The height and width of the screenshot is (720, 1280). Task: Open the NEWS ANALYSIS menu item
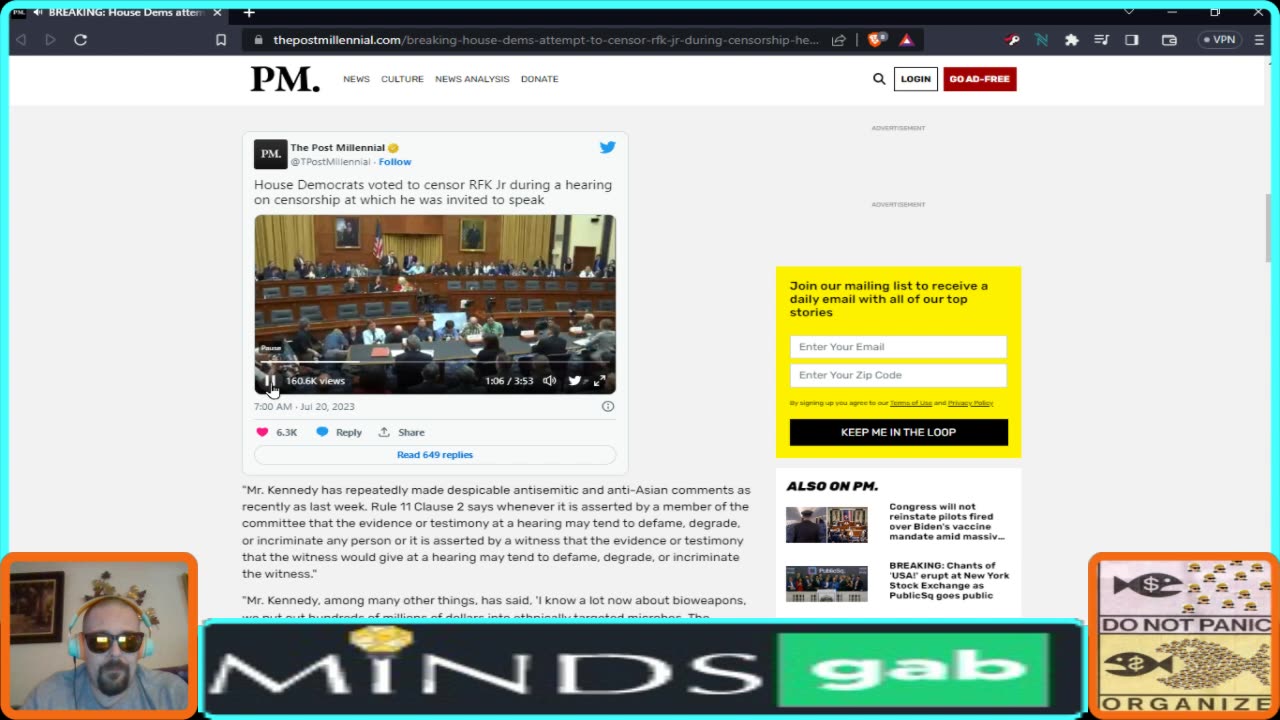tap(472, 79)
